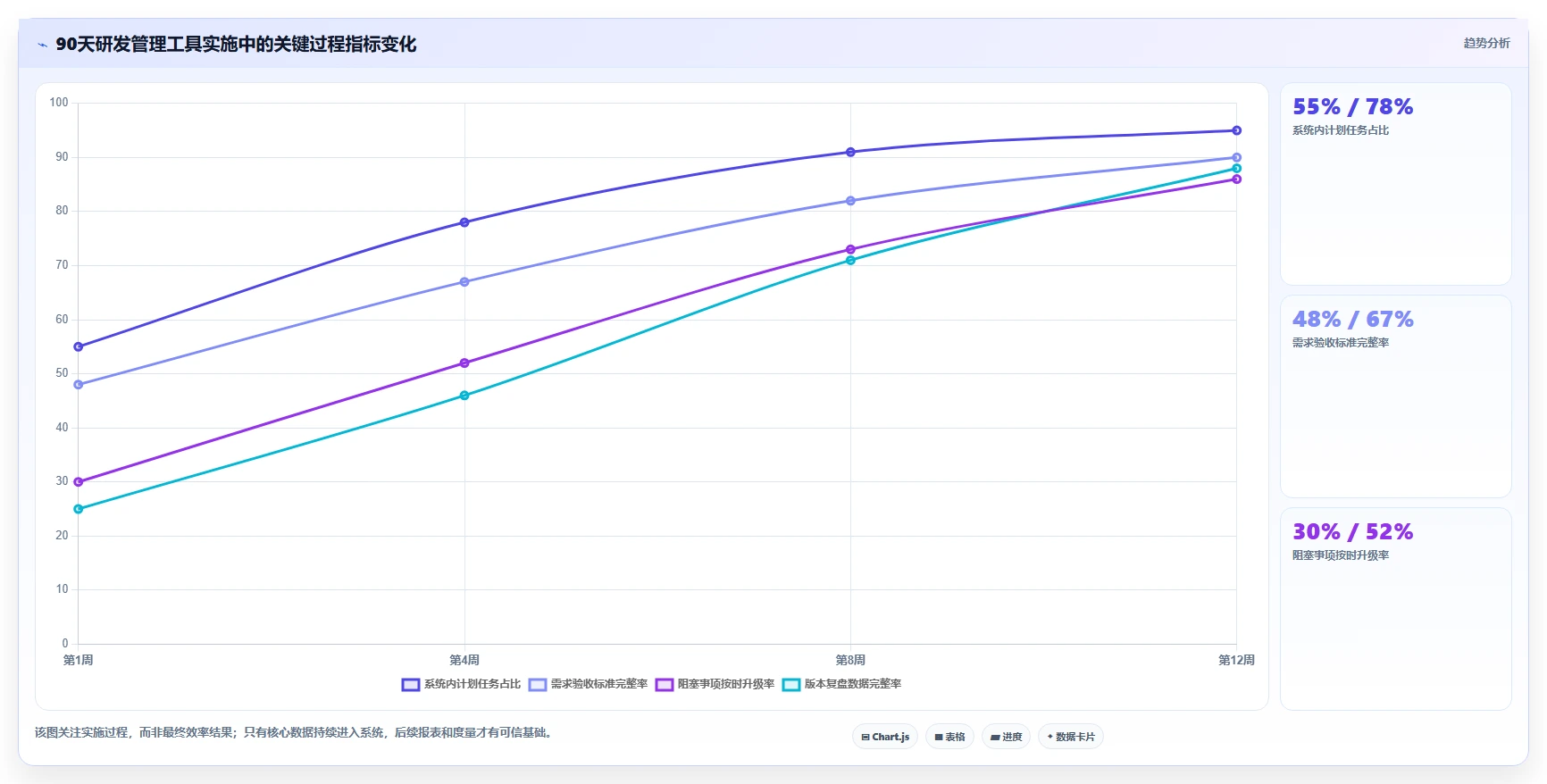Open the 55% / 78% stat card
The height and width of the screenshot is (784, 1547).
coord(1396,184)
